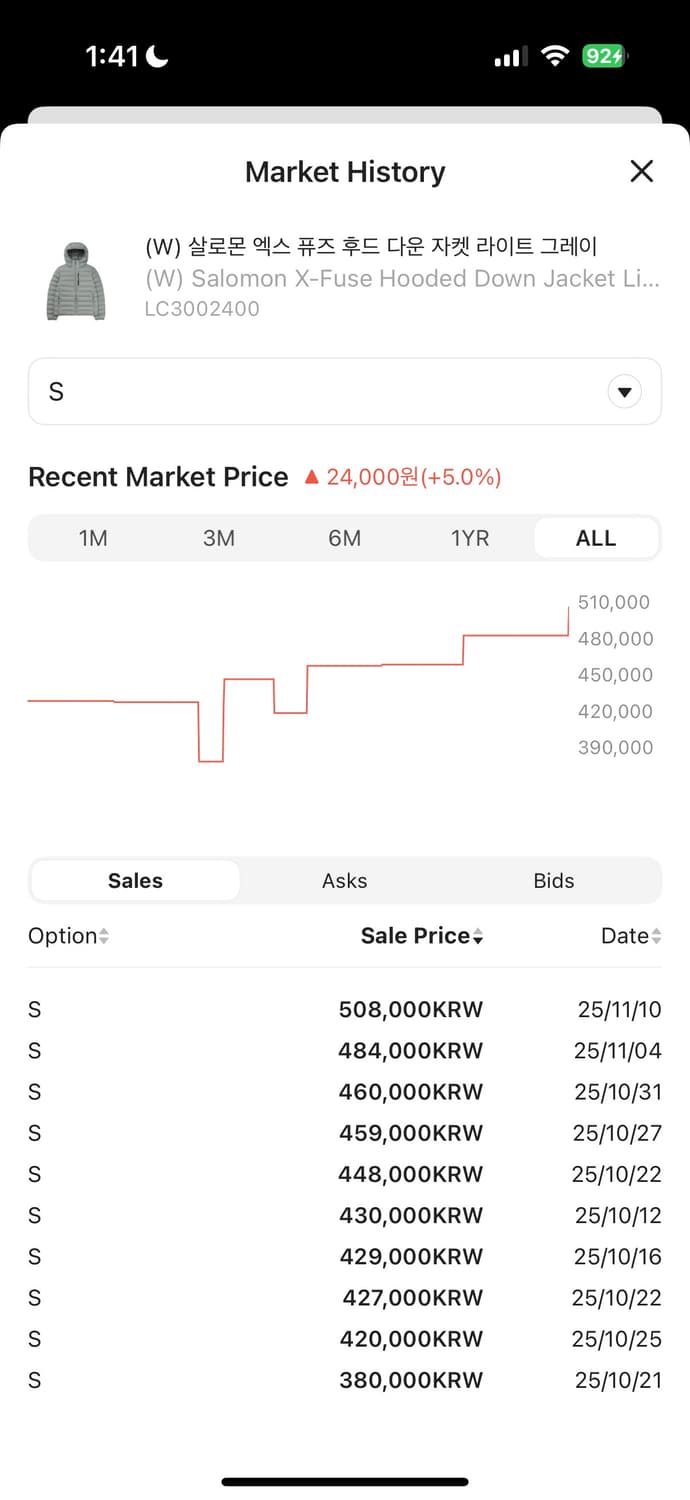Tap the jacket product thumbnail
This screenshot has width=690, height=1500.
(76, 281)
